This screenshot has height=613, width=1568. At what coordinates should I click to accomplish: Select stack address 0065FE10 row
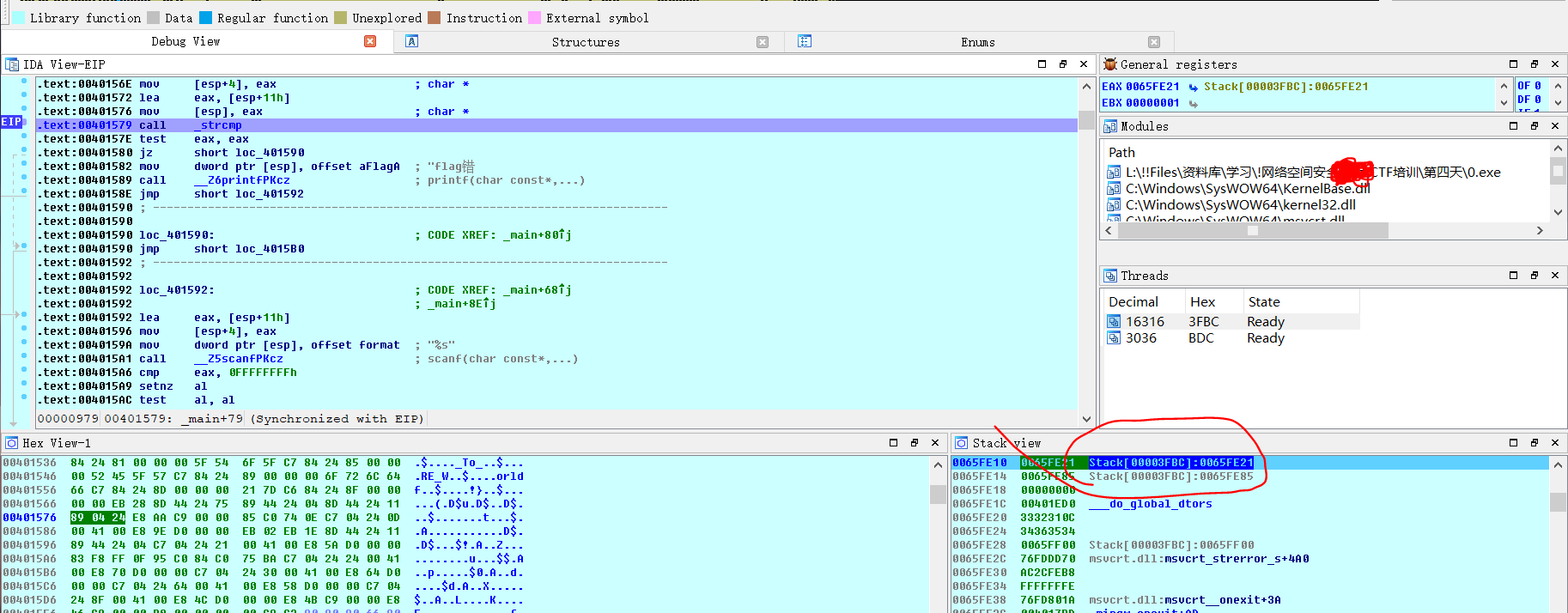click(1249, 463)
